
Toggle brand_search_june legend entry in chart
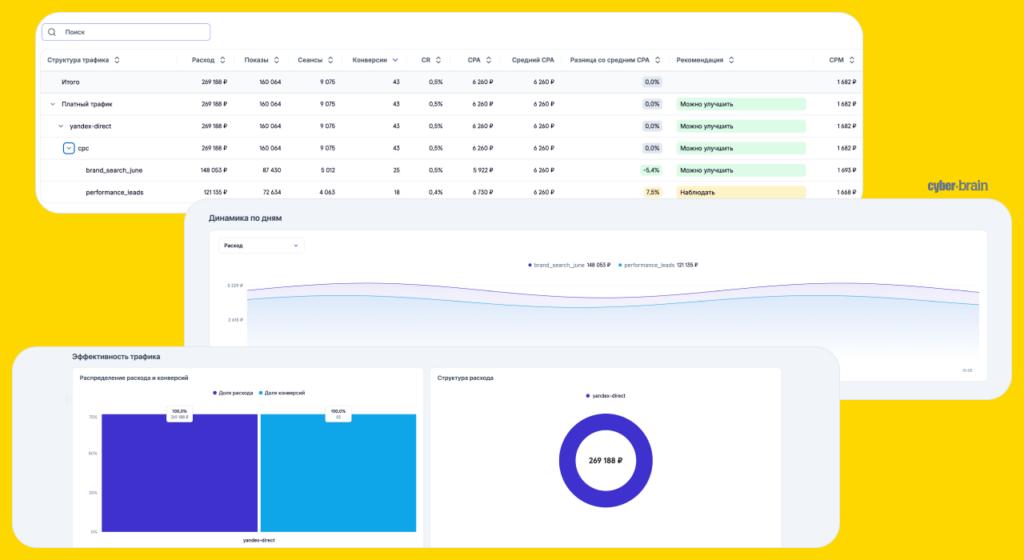[x=569, y=265]
